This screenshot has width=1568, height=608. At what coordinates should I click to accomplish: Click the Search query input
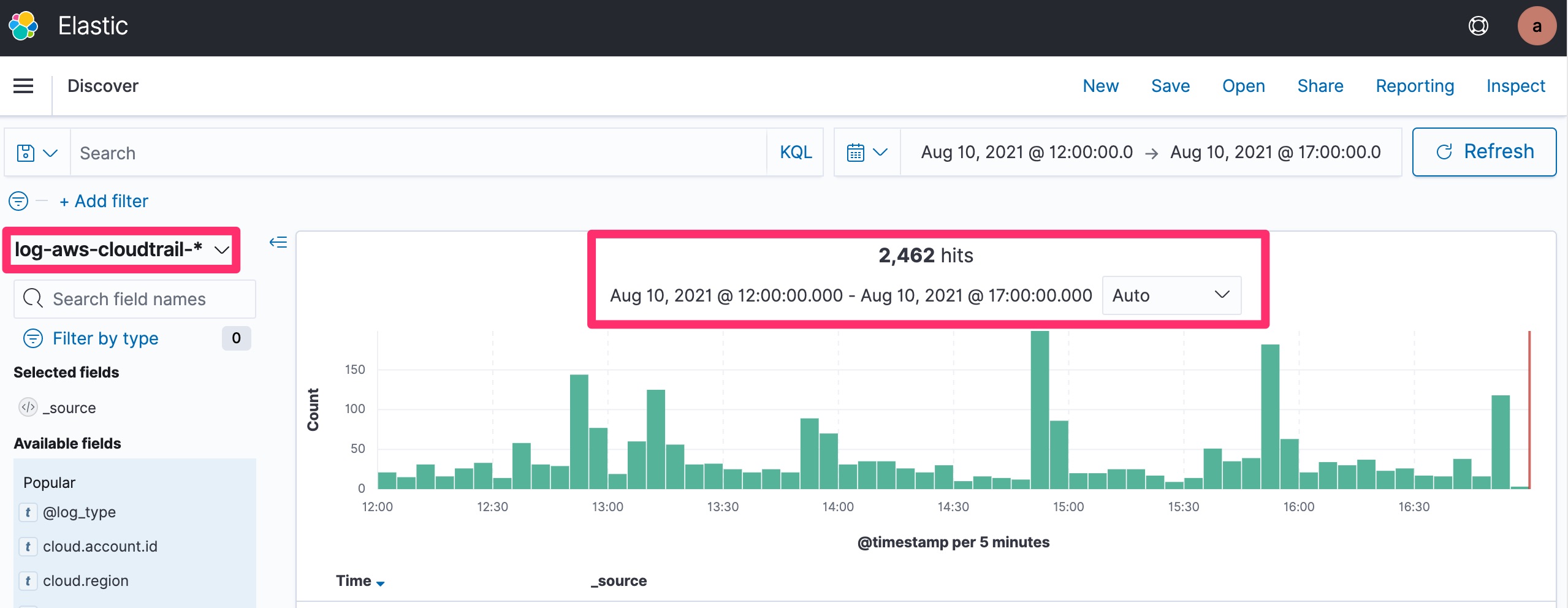coord(418,153)
